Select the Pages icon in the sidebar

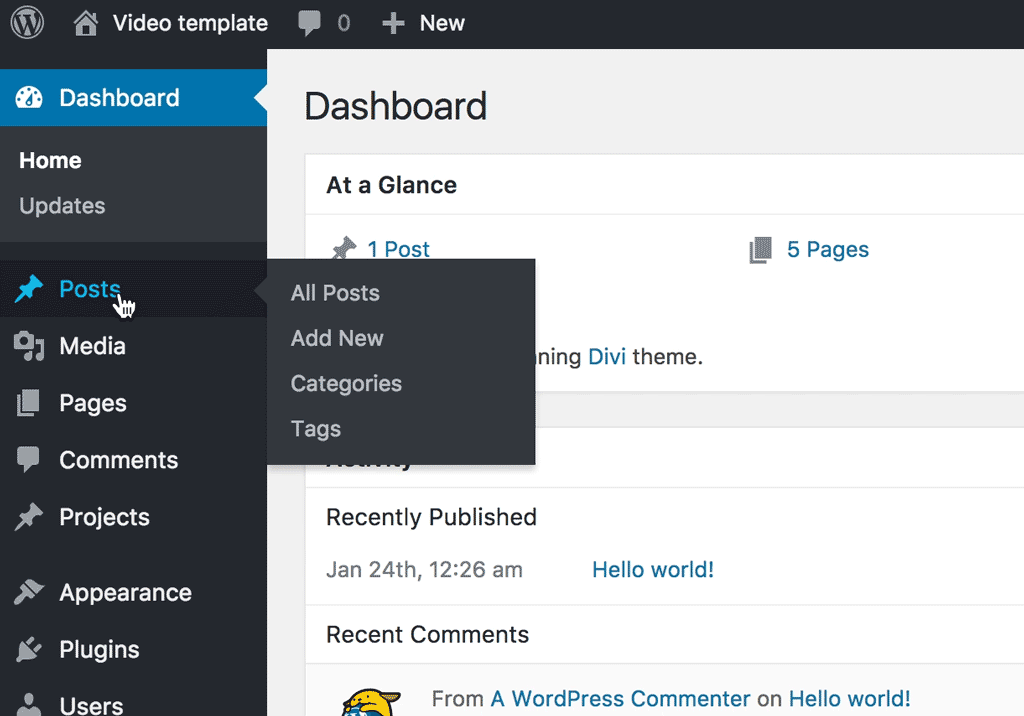[x=29, y=403]
